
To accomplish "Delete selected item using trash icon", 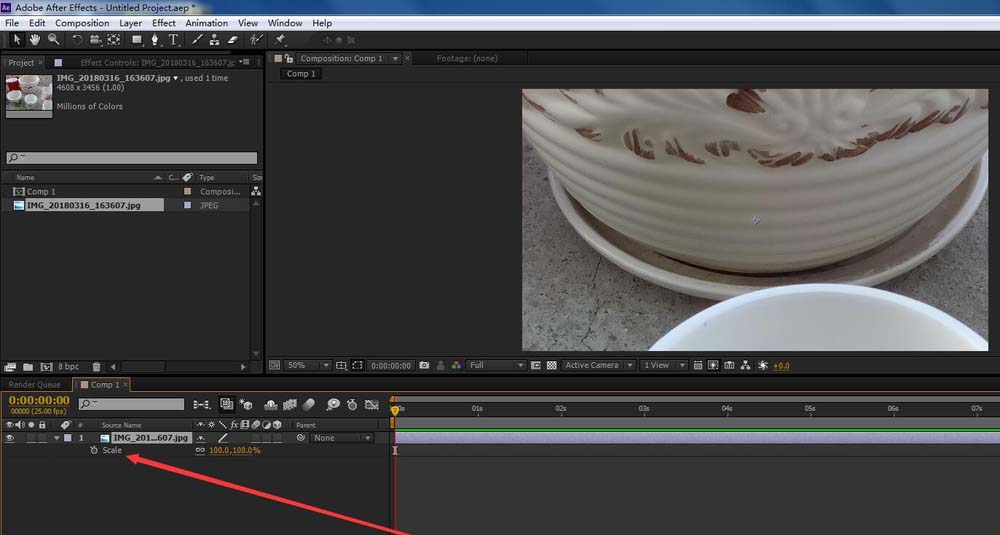I will pyautogui.click(x=96, y=367).
